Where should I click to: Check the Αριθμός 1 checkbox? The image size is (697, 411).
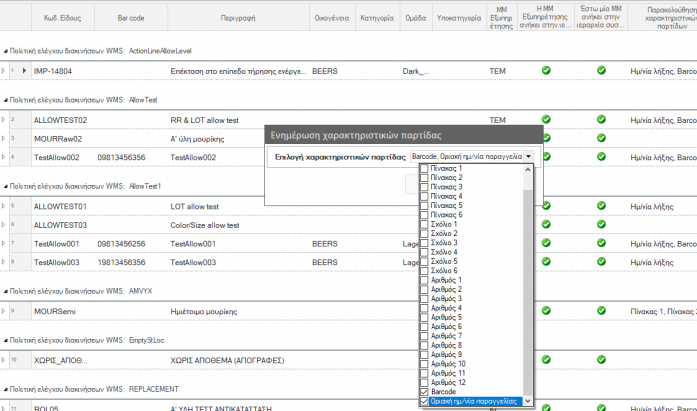[x=424, y=280]
